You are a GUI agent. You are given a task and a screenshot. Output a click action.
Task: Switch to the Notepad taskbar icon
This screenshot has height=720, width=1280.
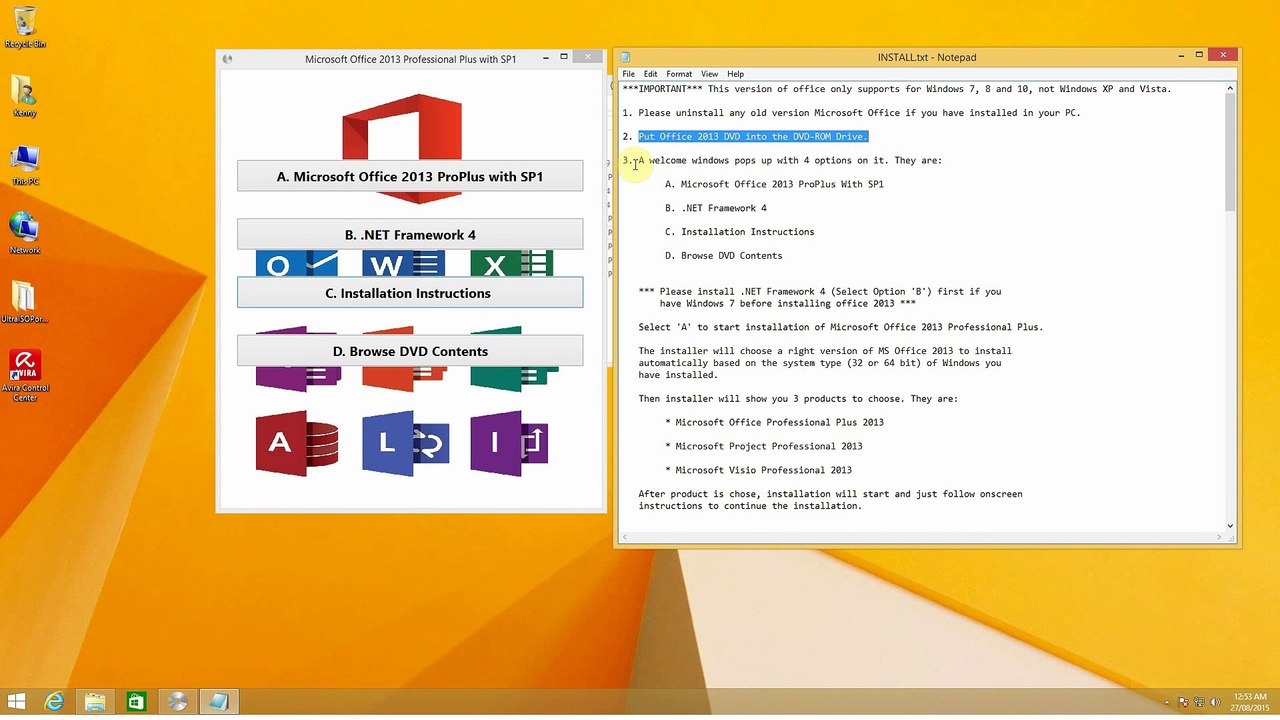pos(218,702)
